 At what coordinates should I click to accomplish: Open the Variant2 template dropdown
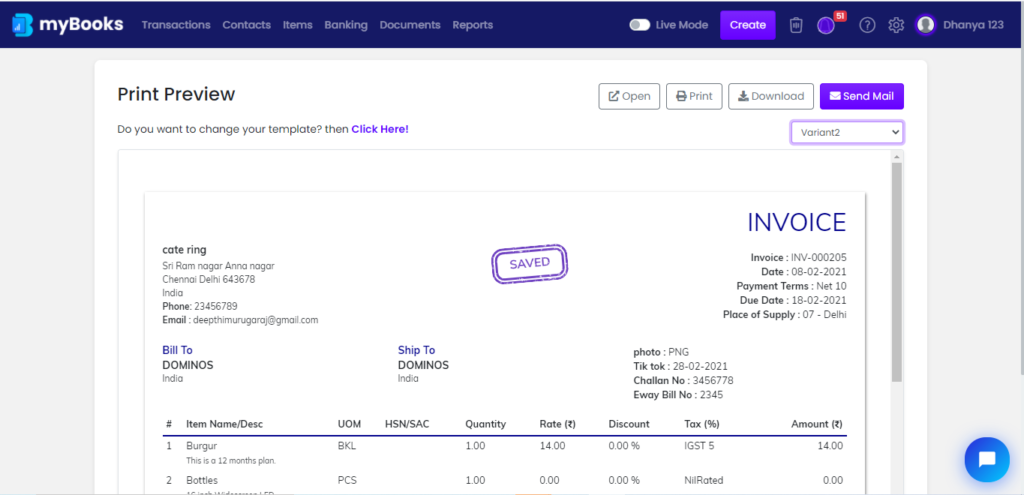pyautogui.click(x=847, y=132)
